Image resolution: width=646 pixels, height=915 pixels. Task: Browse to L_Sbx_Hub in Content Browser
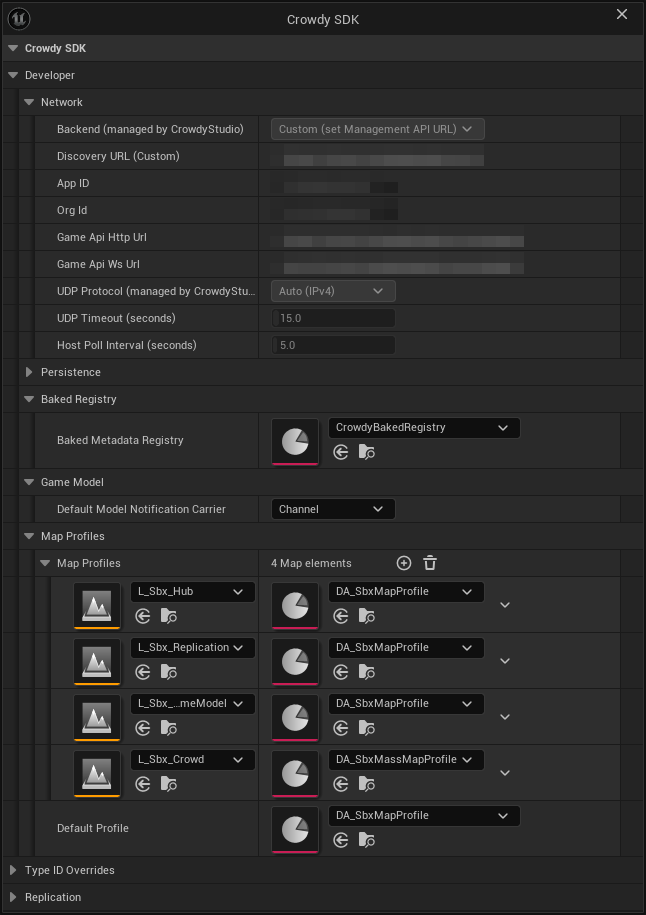[x=169, y=616]
